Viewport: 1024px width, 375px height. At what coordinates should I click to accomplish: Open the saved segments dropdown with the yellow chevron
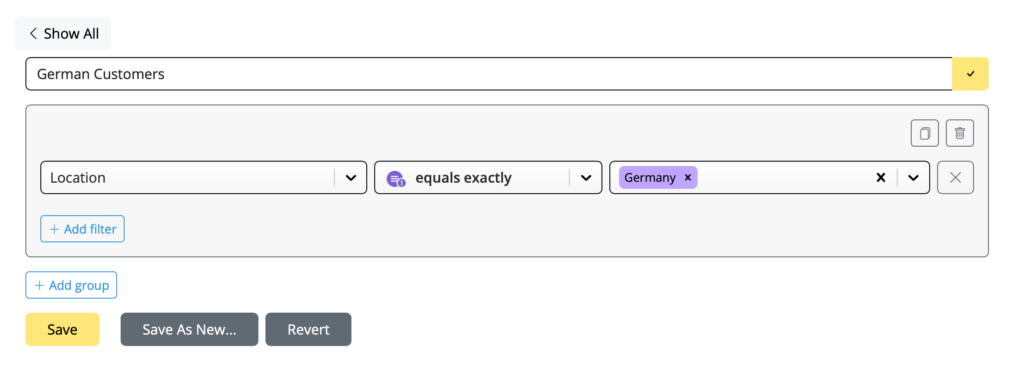pyautogui.click(x=970, y=74)
